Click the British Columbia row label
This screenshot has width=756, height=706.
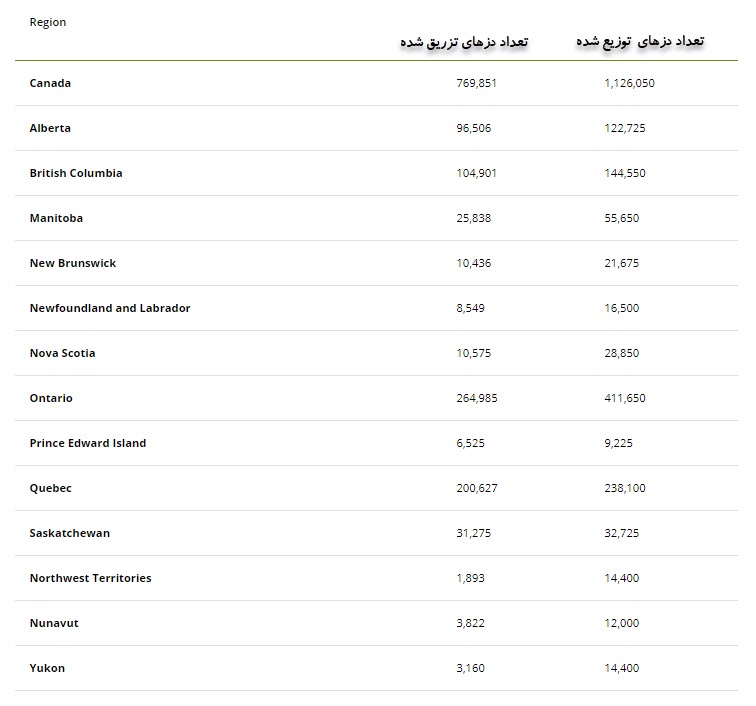coord(76,173)
